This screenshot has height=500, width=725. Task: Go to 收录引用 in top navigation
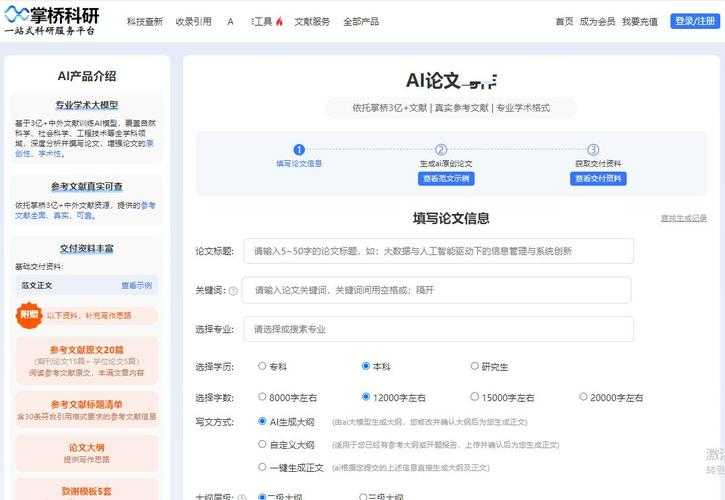click(x=193, y=21)
